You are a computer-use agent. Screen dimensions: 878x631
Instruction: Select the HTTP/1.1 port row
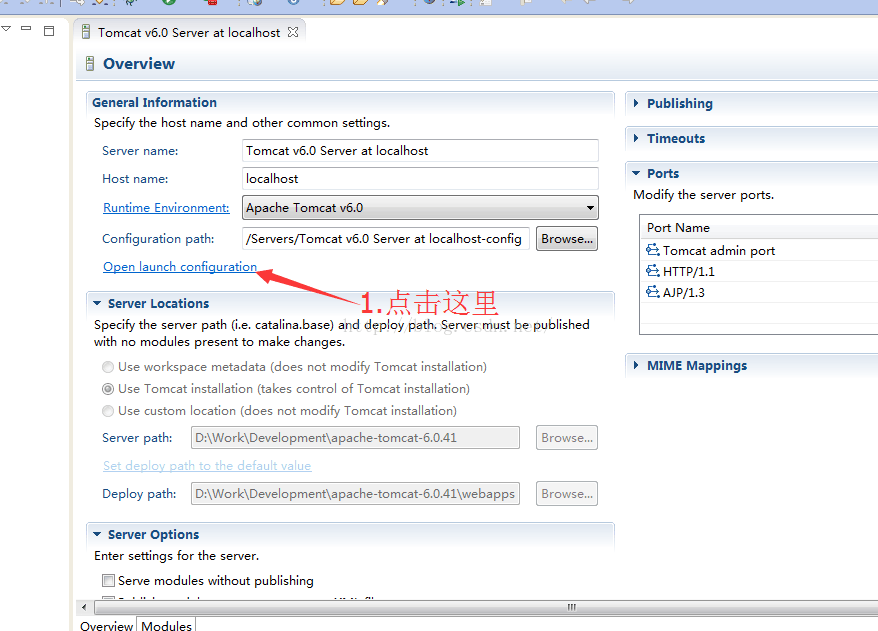click(x=759, y=272)
